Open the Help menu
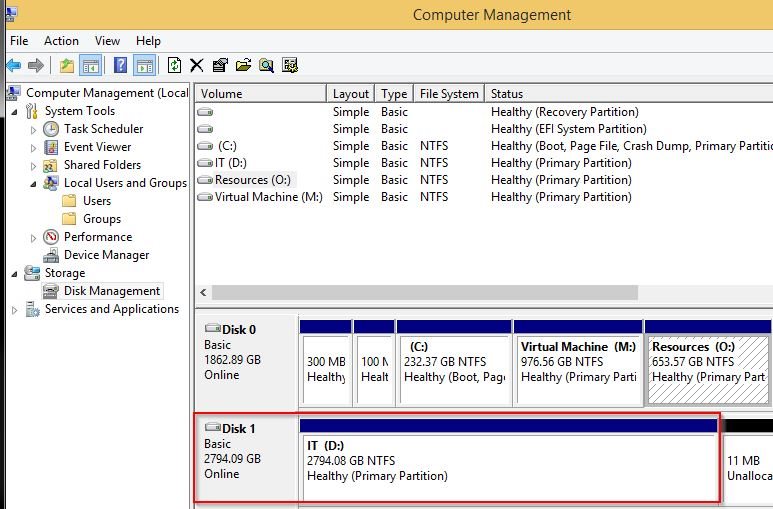Viewport: 773px width, 509px height. click(x=148, y=41)
